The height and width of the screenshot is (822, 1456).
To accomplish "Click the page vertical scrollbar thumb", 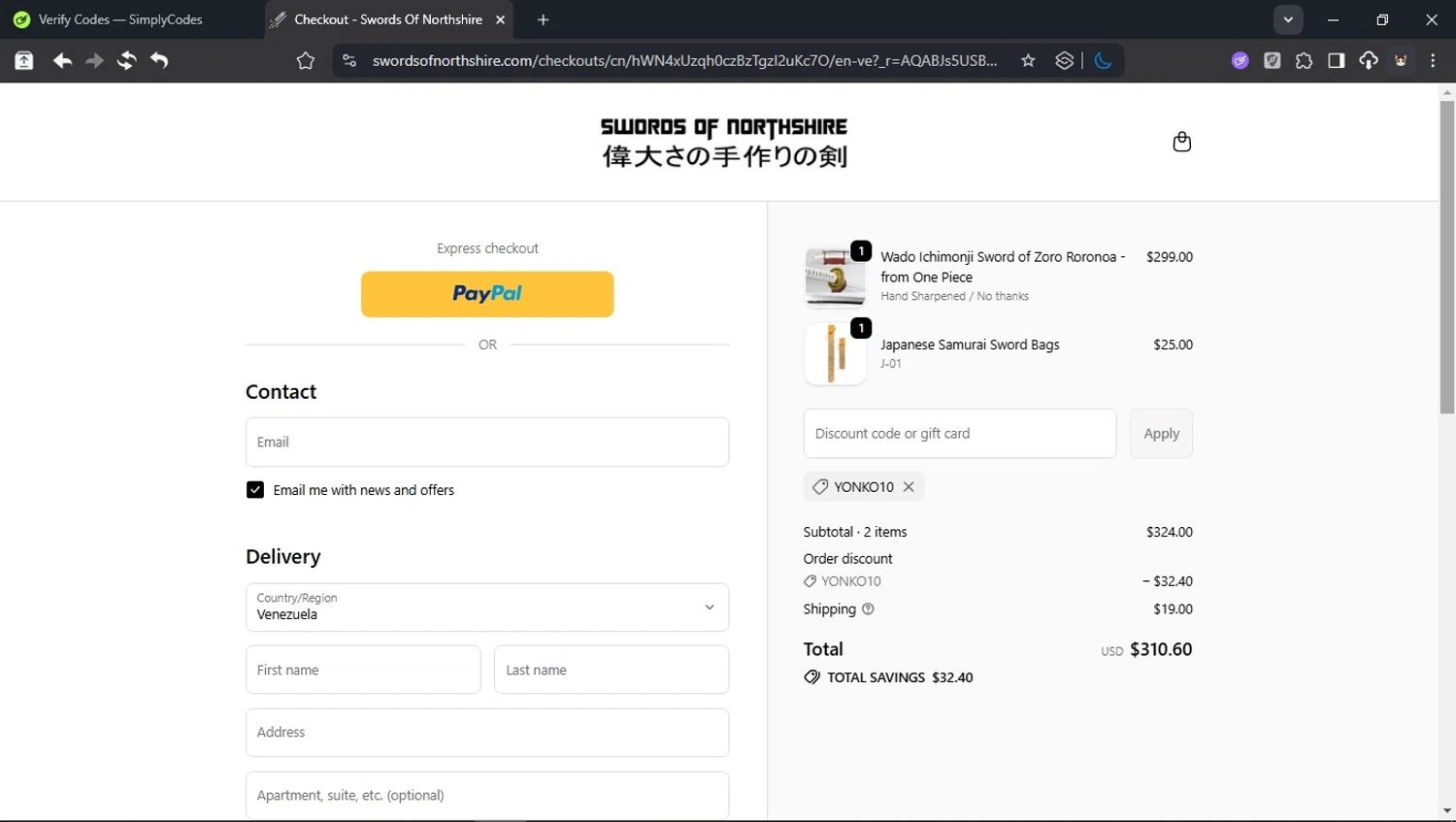I will pos(1447,257).
